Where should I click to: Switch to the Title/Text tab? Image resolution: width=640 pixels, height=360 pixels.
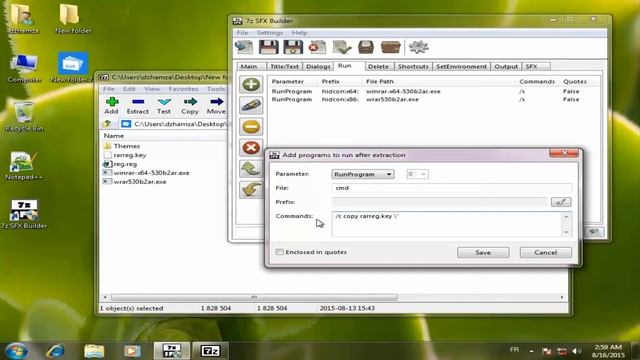tap(284, 66)
